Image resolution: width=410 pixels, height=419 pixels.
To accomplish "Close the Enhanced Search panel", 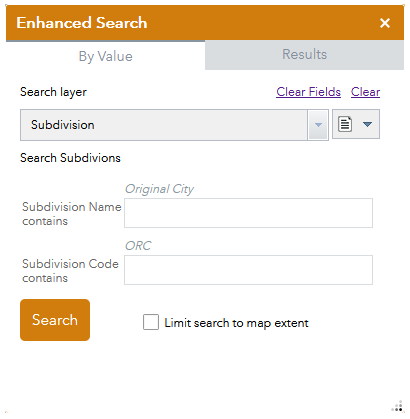I will tap(385, 23).
